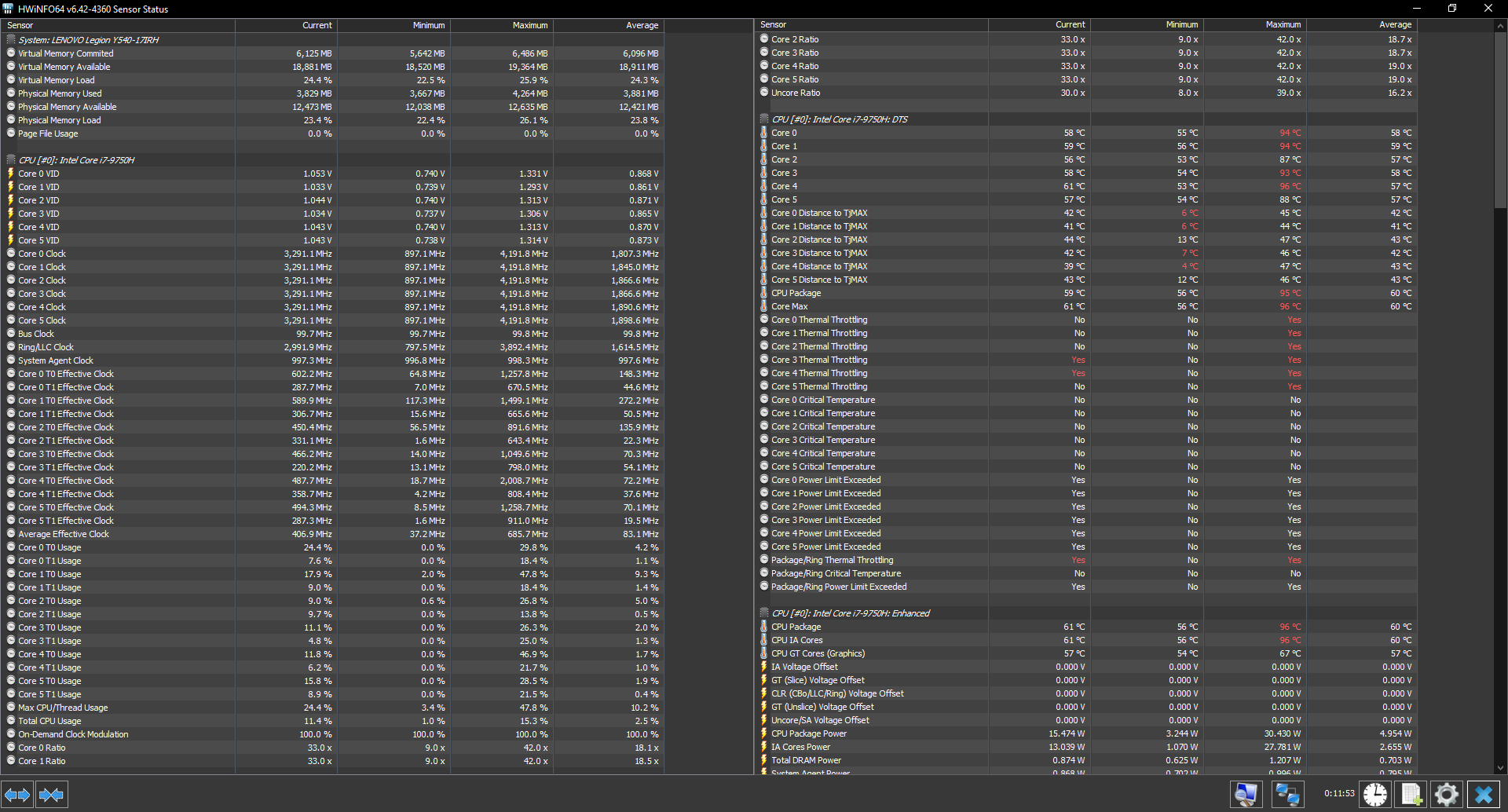Select the Physical Memory Load row

tap(333, 120)
